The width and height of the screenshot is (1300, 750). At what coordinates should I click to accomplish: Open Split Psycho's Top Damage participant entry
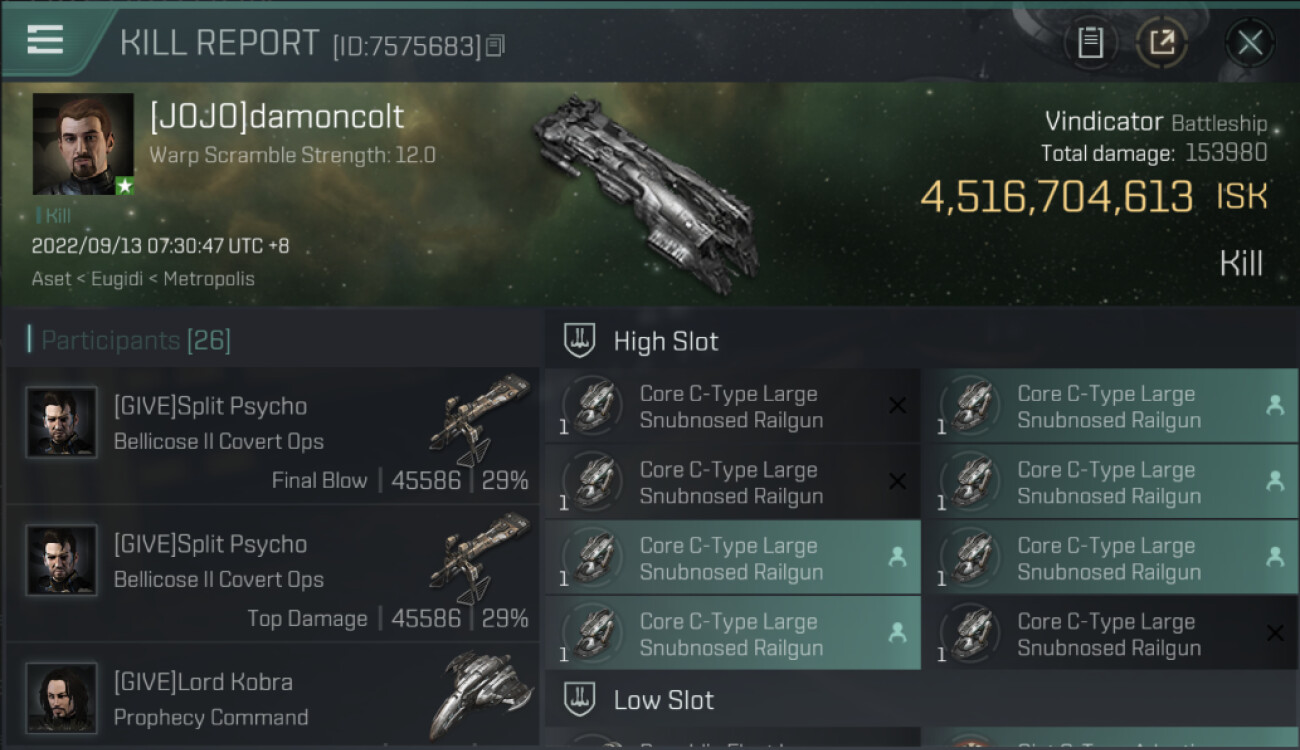pyautogui.click(x=272, y=574)
